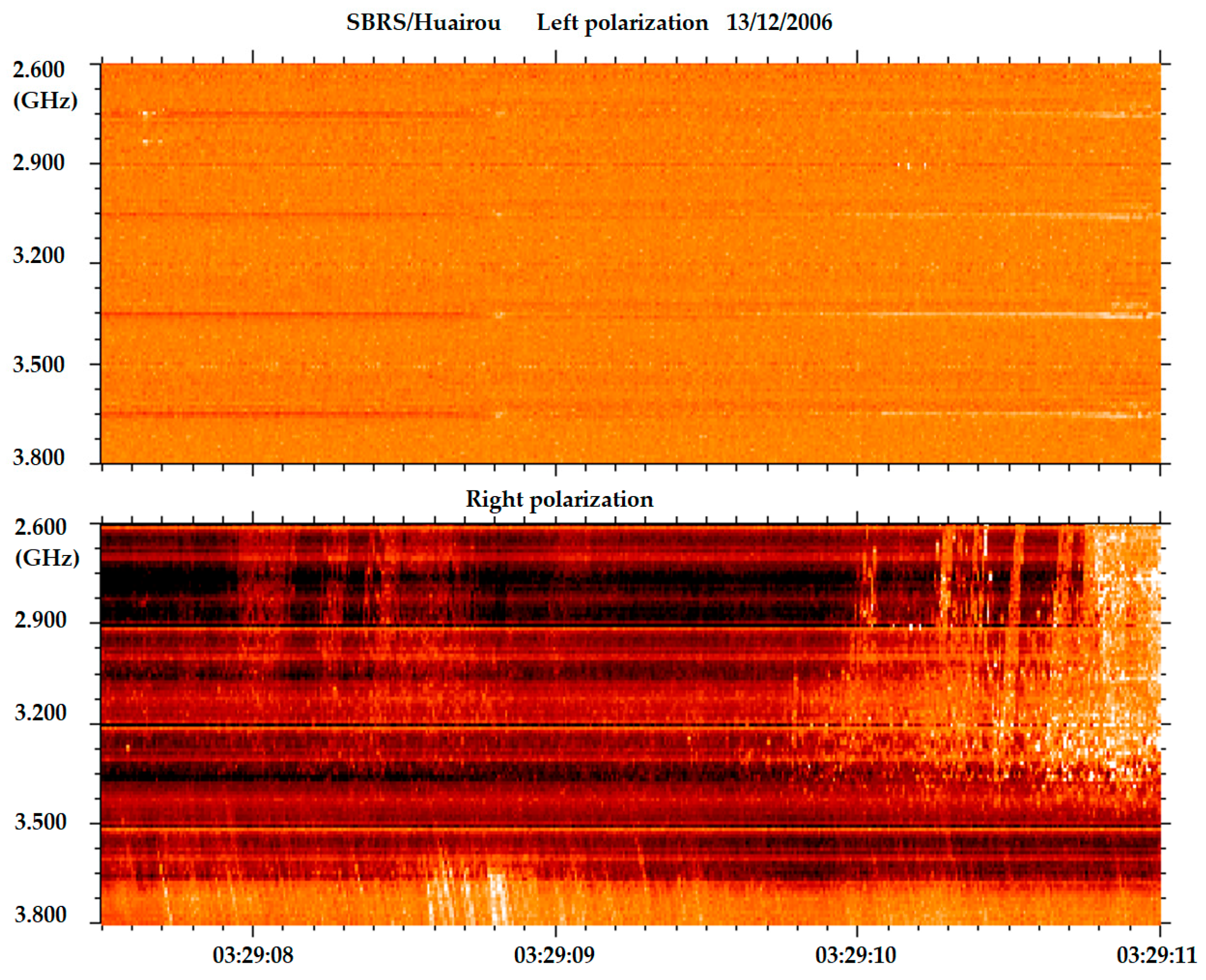Click the 3.800 label of lower panel
Image resolution: width=1206 pixels, height=980 pixels.
click(x=41, y=914)
